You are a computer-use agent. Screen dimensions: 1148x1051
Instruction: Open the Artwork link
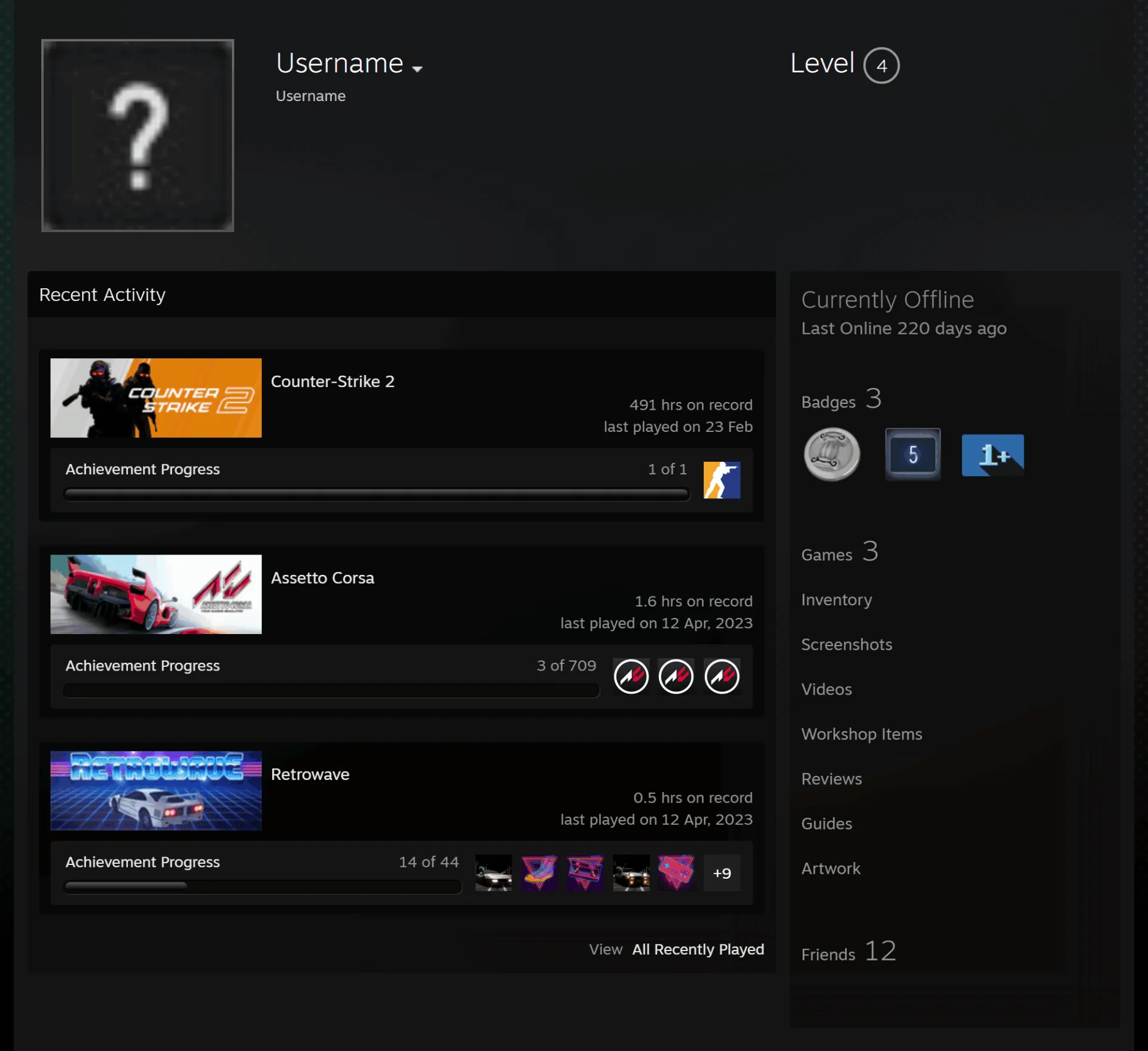pyautogui.click(x=831, y=869)
